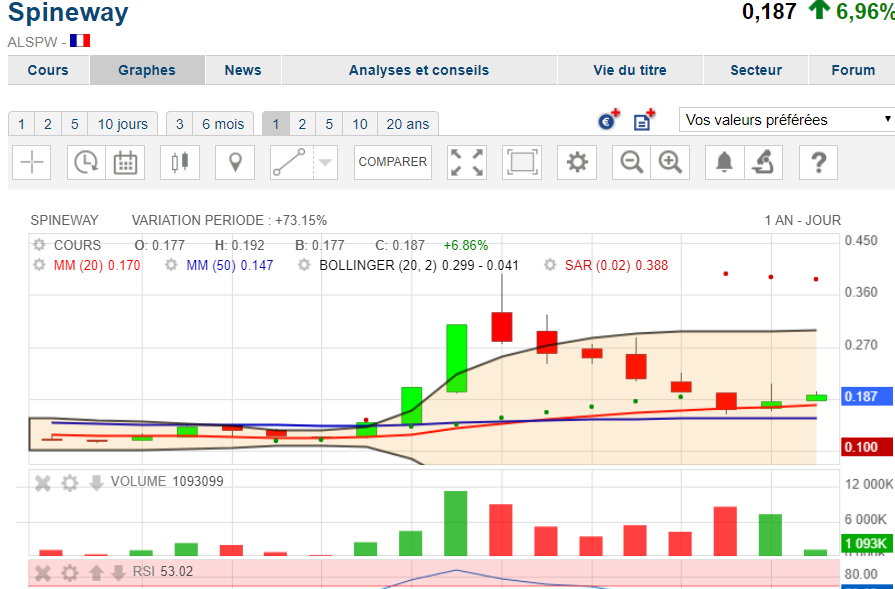Open MM (50) settings gear
The image size is (895, 589).
pos(171,265)
